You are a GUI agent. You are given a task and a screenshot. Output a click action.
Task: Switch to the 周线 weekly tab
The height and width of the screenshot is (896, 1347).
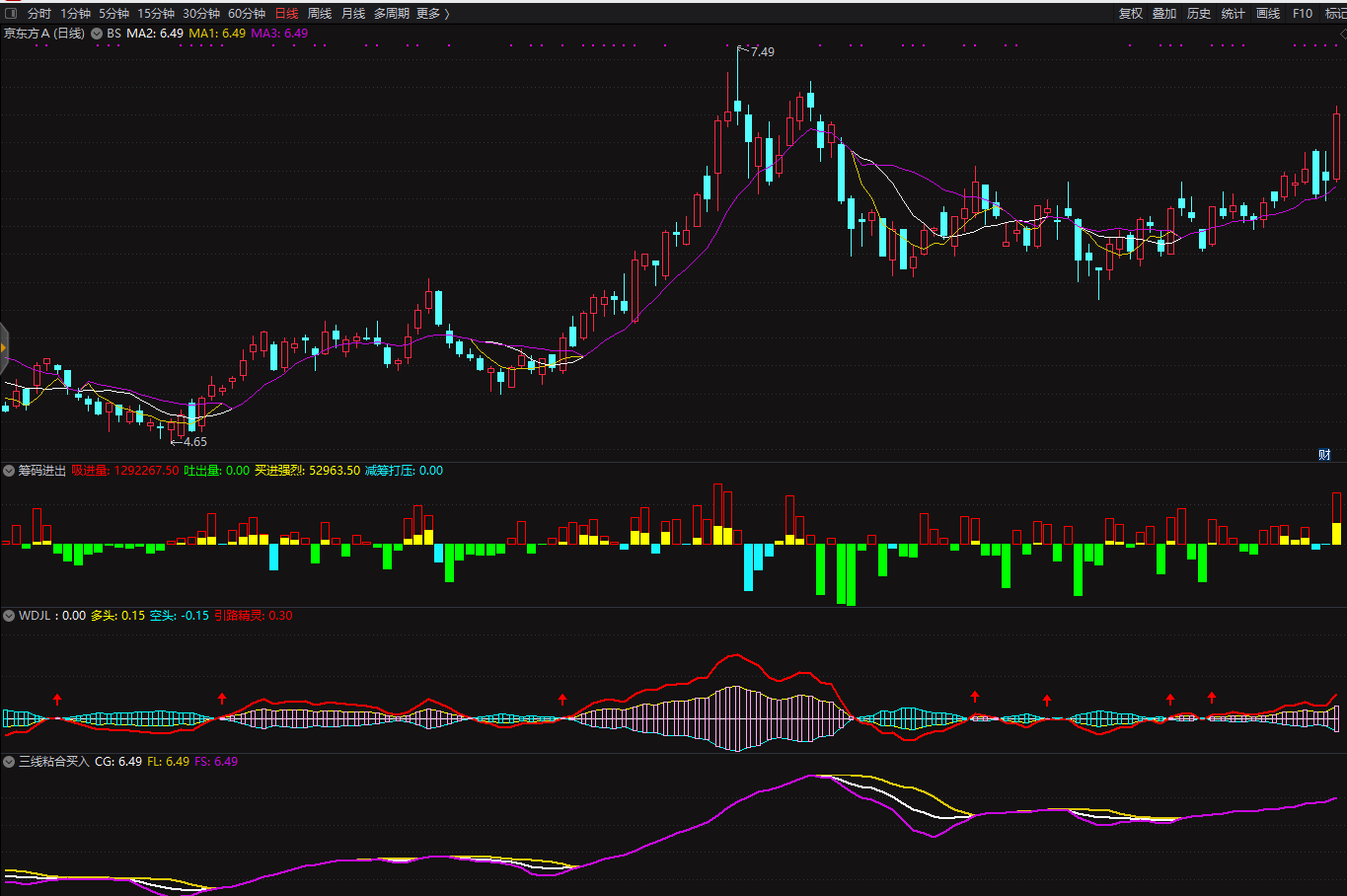(320, 14)
